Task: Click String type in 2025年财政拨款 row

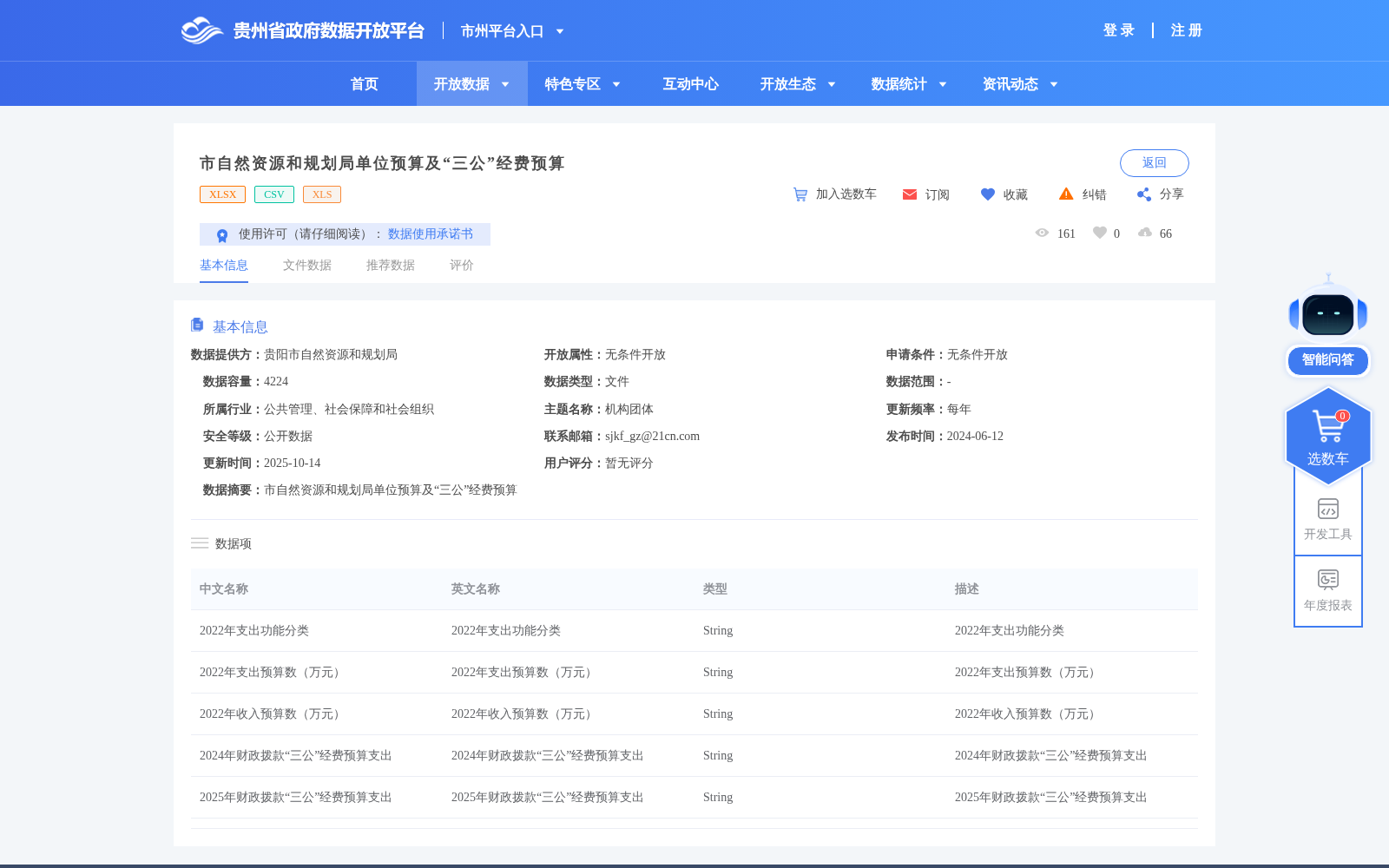Action: (718, 798)
